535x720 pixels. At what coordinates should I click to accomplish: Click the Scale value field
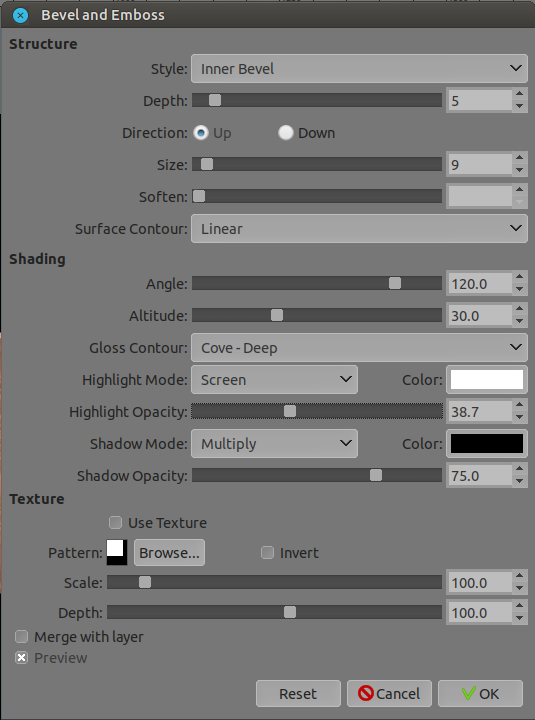coord(480,582)
